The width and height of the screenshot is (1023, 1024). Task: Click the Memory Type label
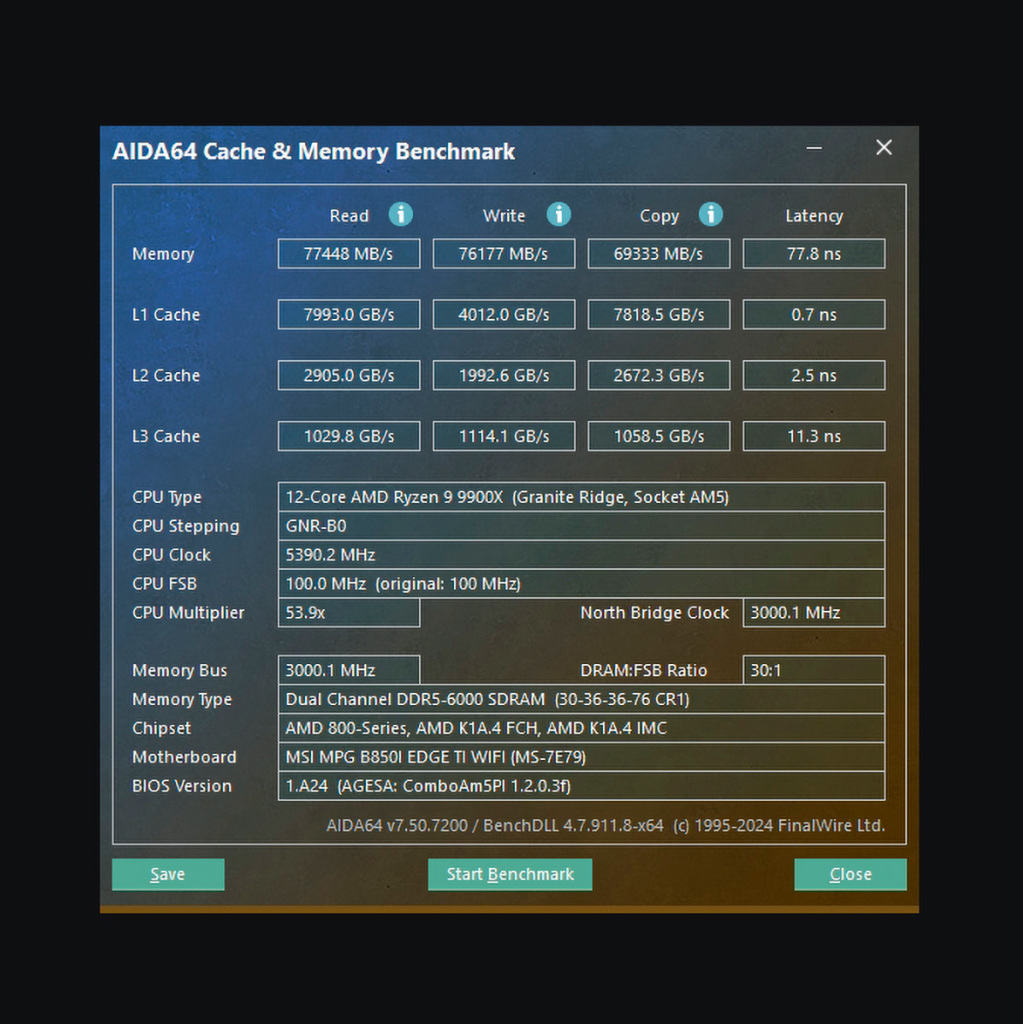point(182,699)
